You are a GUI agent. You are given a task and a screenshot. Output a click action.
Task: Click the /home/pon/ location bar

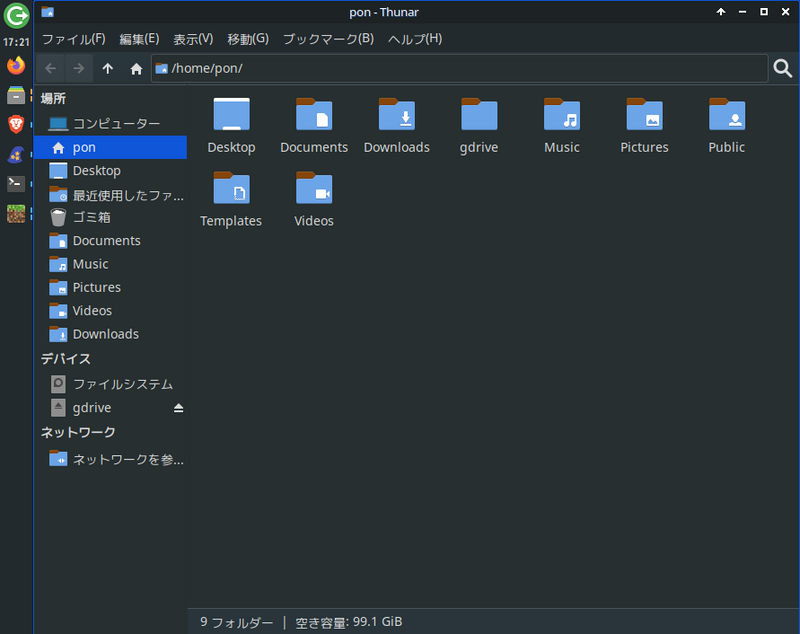coord(459,68)
